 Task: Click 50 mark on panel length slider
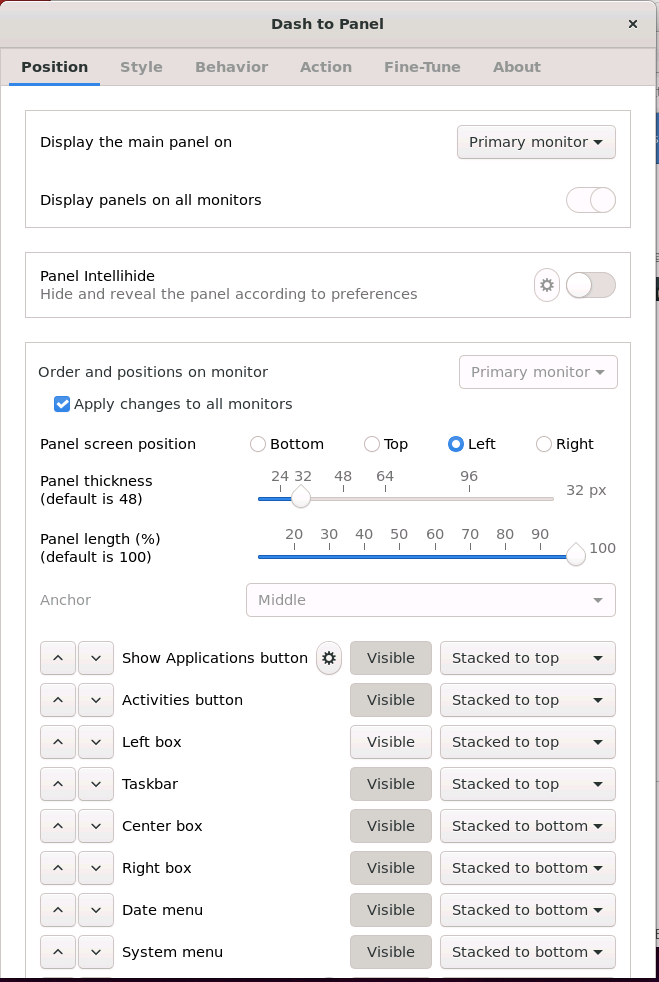click(x=399, y=534)
